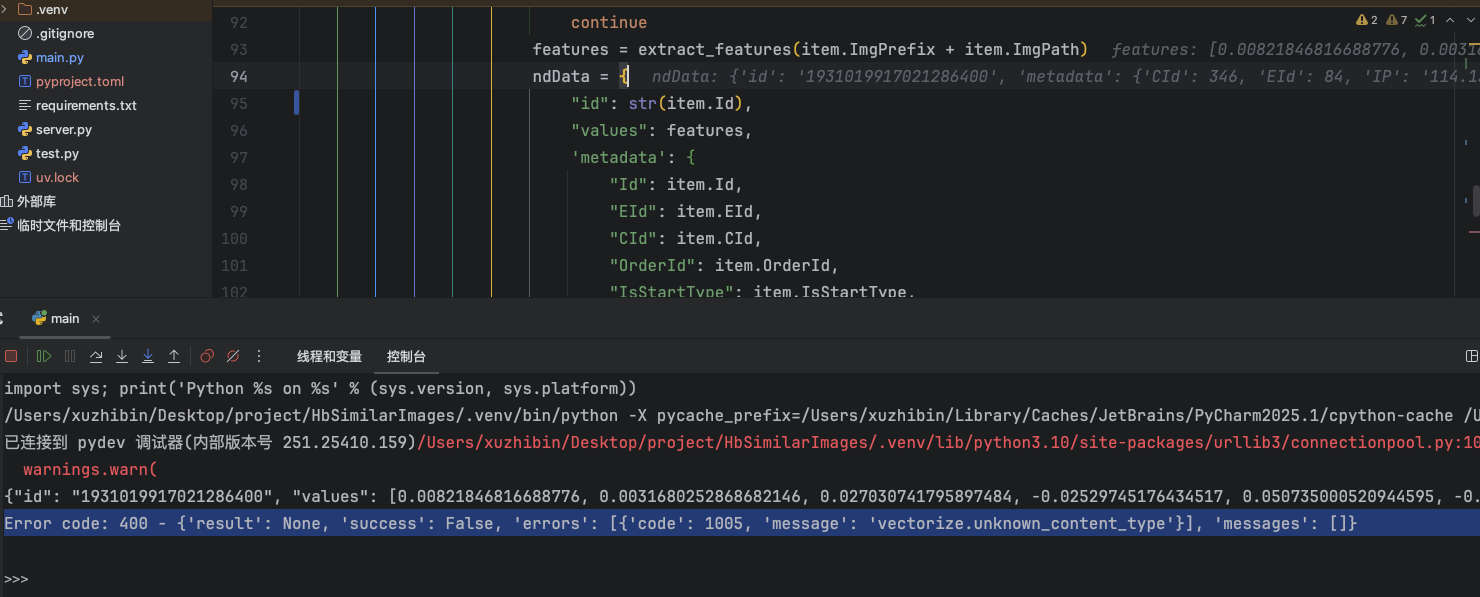Click the pause program icon
Image resolution: width=1480 pixels, height=597 pixels.
(70, 356)
